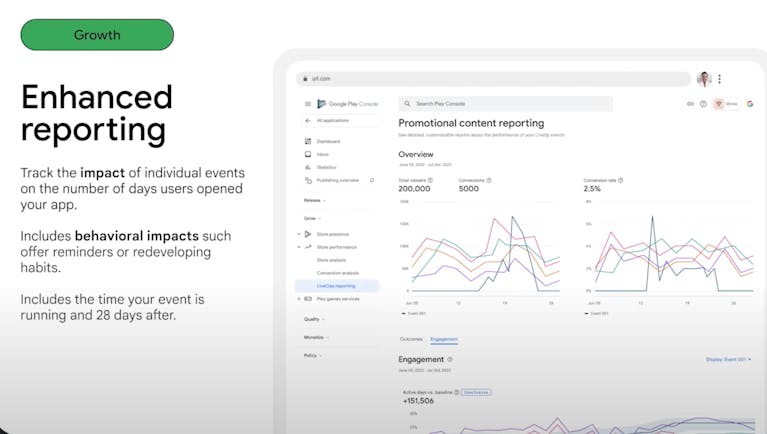Screen dimensions: 767x434
Task: Collapse the Store performance tree arrow
Action: coord(299,247)
